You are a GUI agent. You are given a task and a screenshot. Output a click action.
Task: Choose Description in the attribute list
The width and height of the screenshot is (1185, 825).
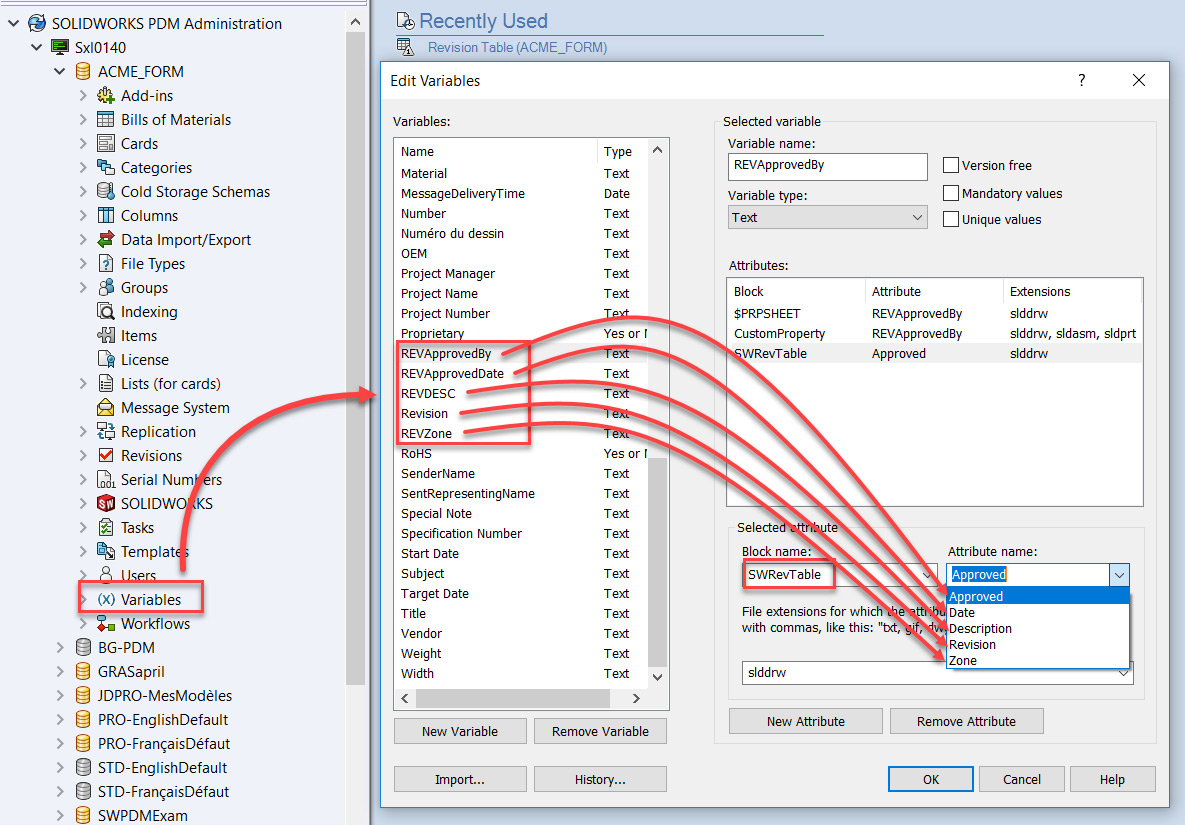(1038, 629)
